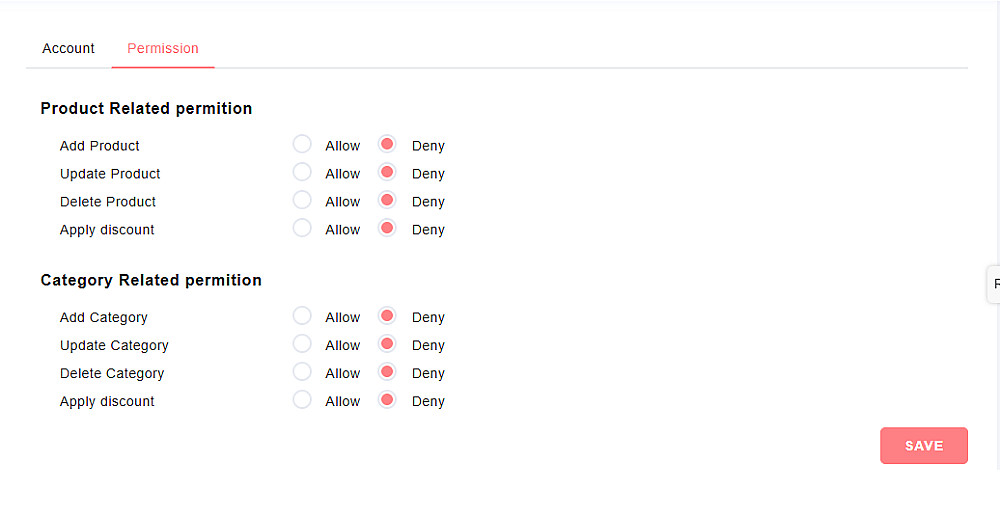Deny Apply discount under Product permissions
The image size is (1000, 517).
[x=388, y=228]
